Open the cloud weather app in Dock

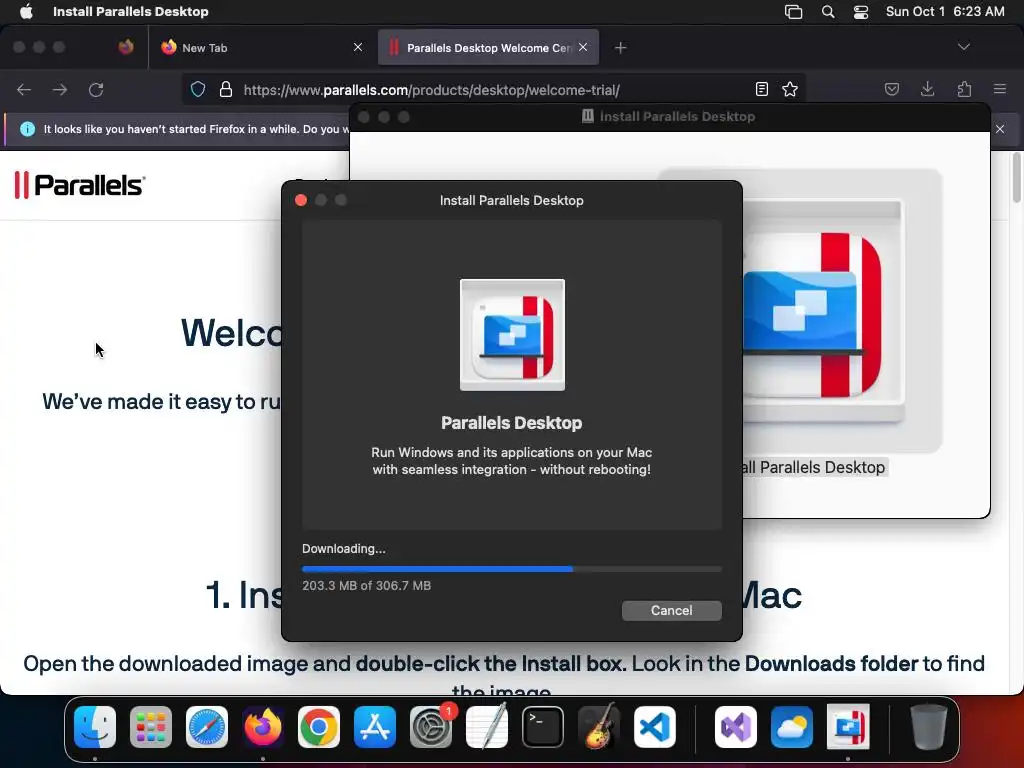point(792,727)
